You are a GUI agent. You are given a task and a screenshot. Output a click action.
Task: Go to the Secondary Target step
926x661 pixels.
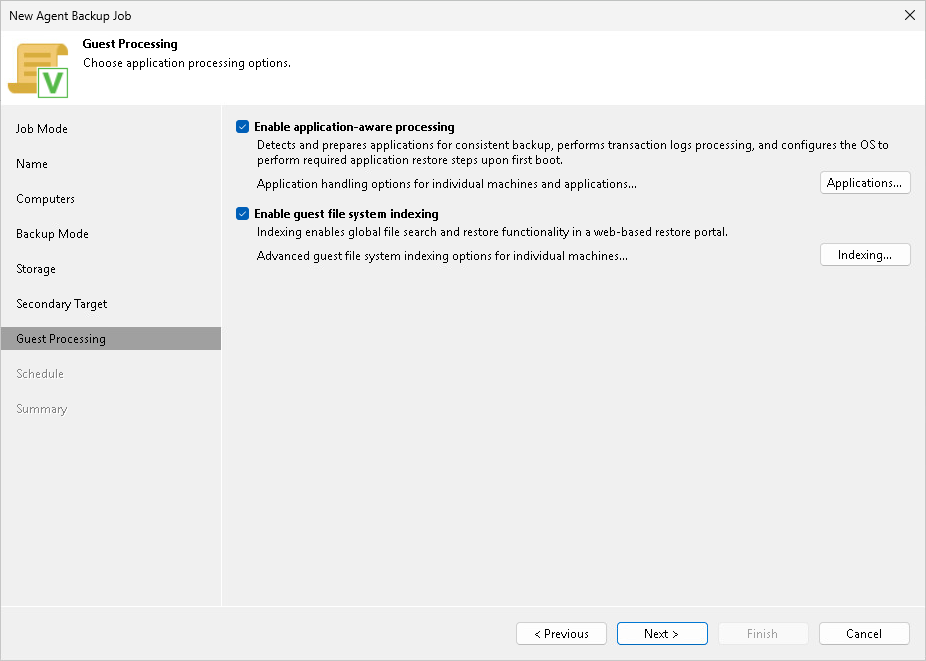tap(61, 304)
